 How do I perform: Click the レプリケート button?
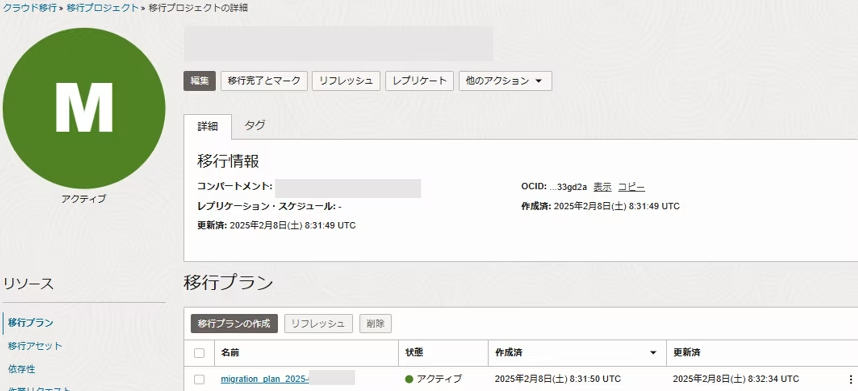click(x=420, y=81)
